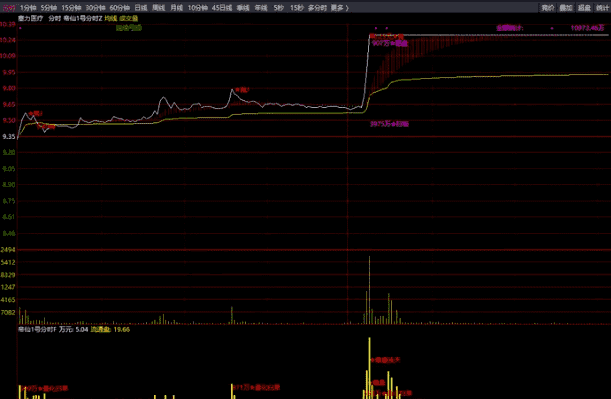Select the 5分钟 period tab
This screenshot has height=399, width=611.
(x=49, y=8)
